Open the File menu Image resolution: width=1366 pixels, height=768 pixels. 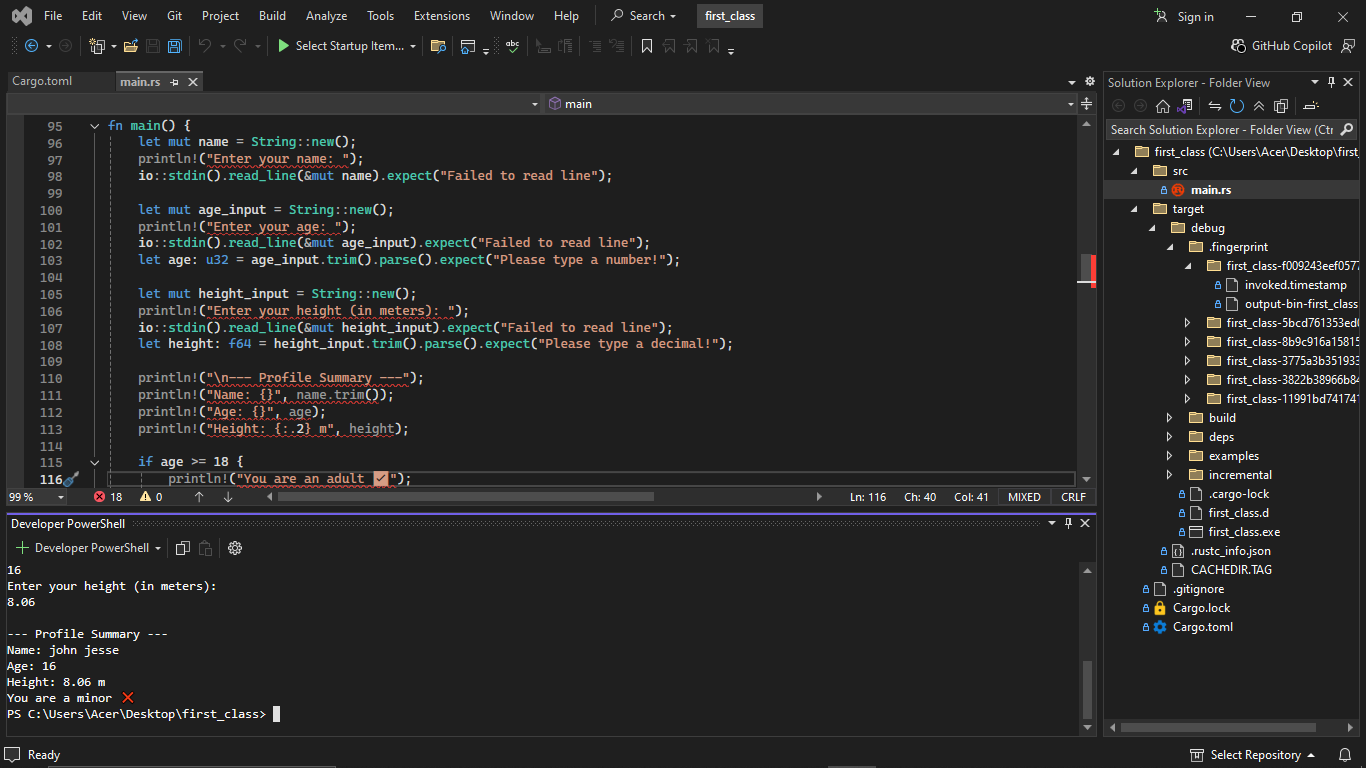[53, 16]
